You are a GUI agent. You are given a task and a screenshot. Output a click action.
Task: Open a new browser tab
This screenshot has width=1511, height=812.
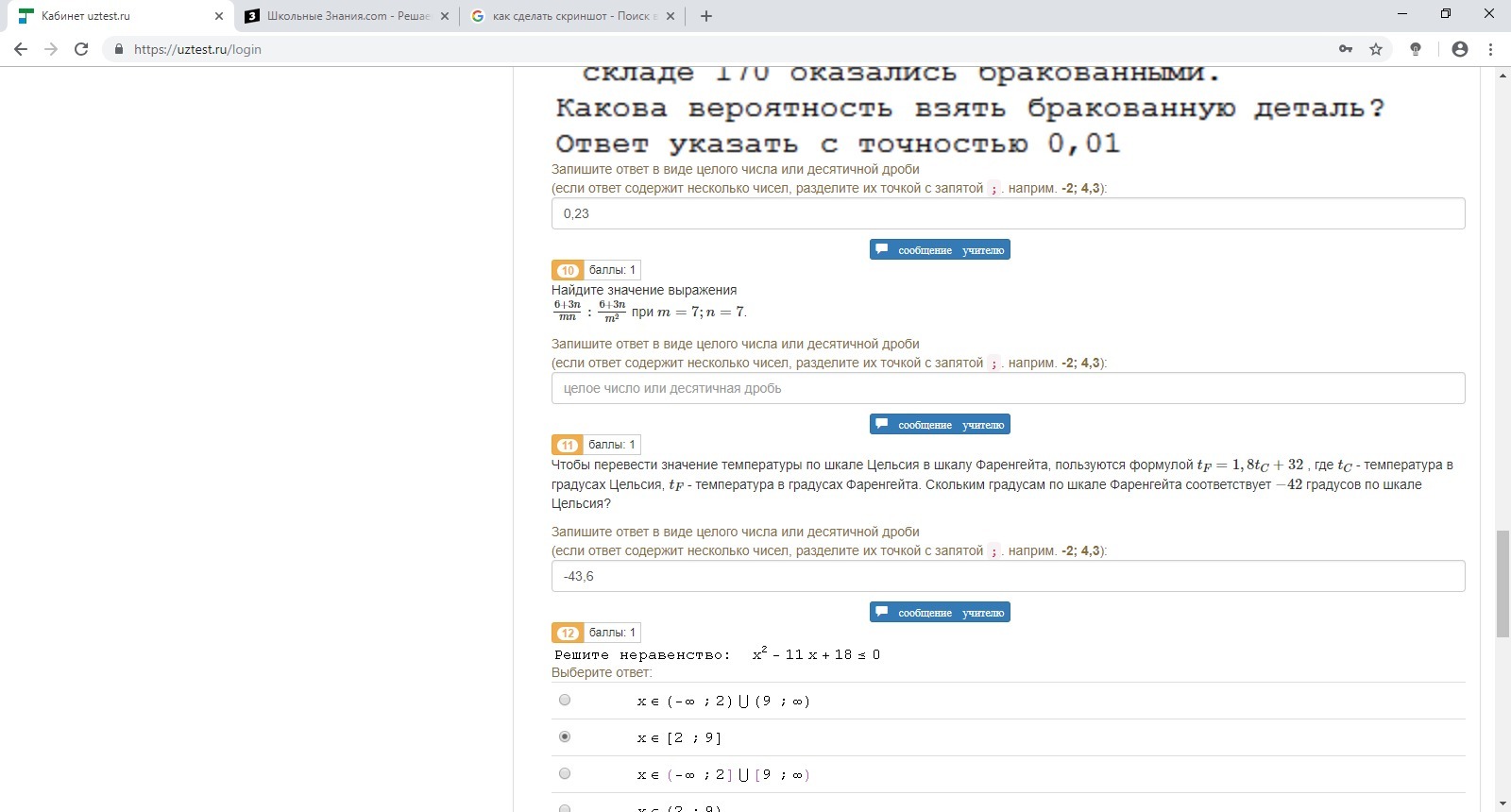(706, 16)
